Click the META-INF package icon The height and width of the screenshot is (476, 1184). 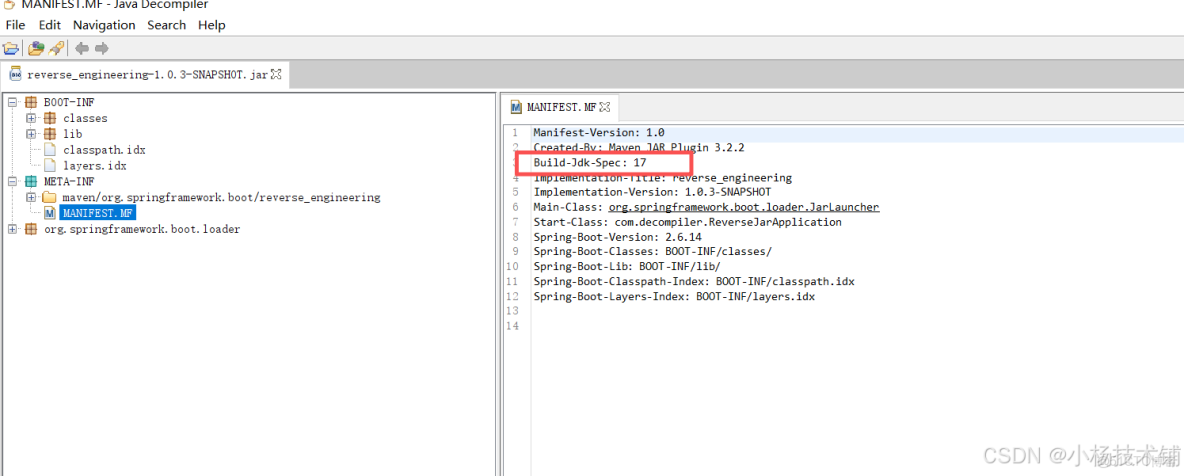(x=31, y=181)
